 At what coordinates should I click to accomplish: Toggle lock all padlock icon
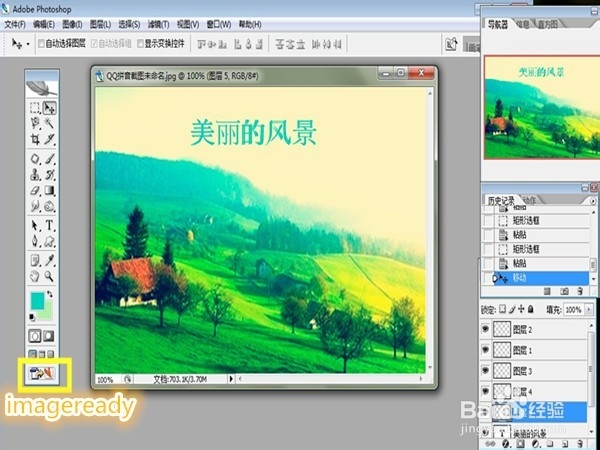531,309
